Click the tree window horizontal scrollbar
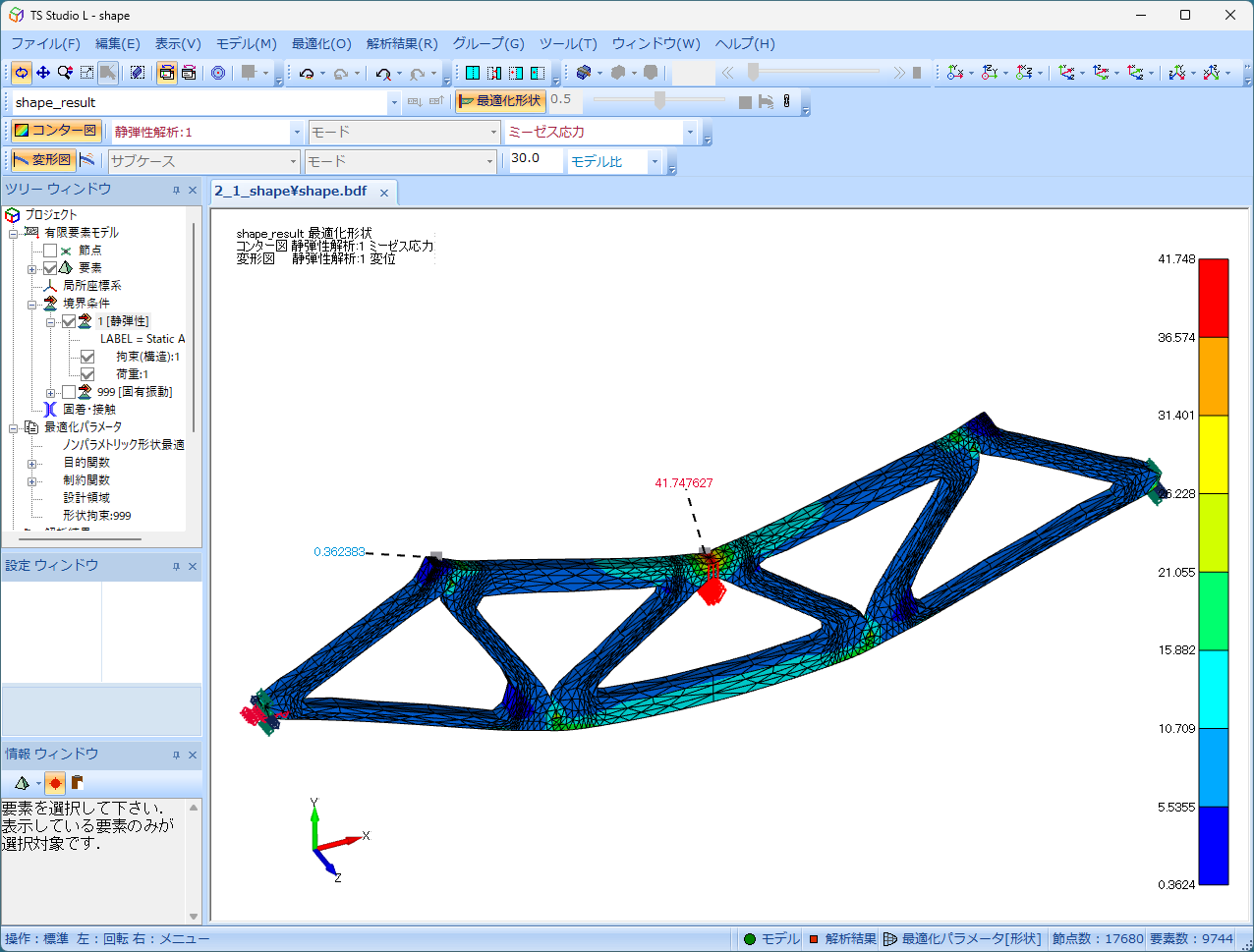The height and width of the screenshot is (952, 1254). pyautogui.click(x=79, y=538)
